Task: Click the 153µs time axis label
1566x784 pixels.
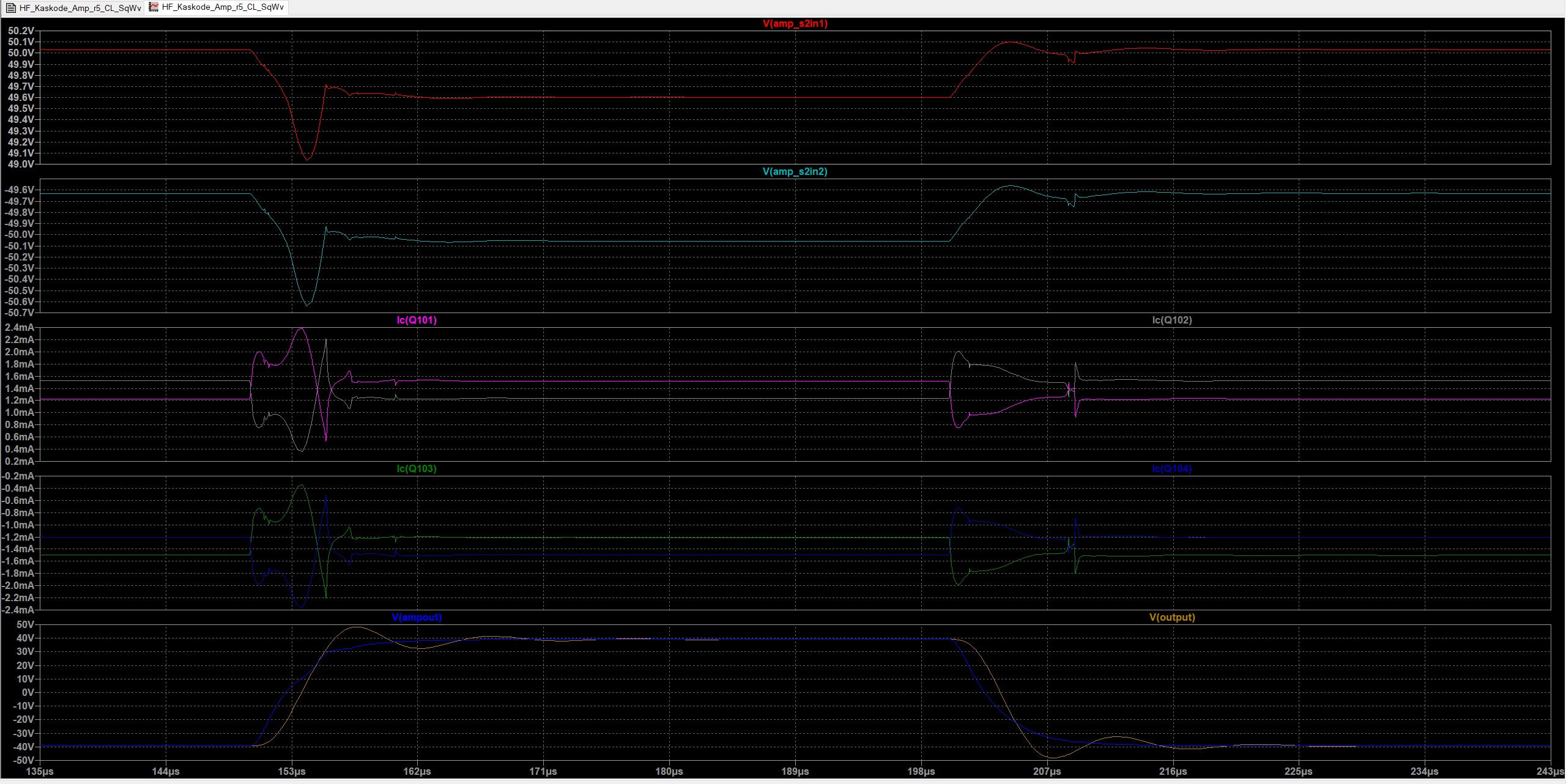Action: click(x=292, y=771)
